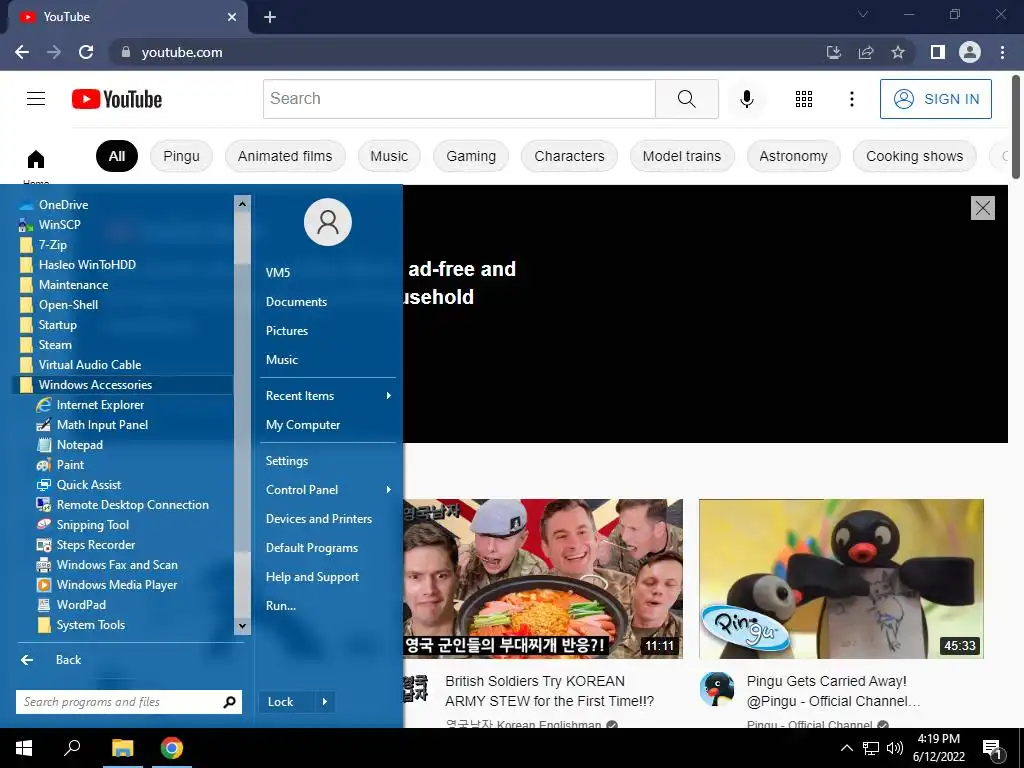This screenshot has height=768, width=1024.
Task: Click the SIGN IN button
Action: pos(935,99)
